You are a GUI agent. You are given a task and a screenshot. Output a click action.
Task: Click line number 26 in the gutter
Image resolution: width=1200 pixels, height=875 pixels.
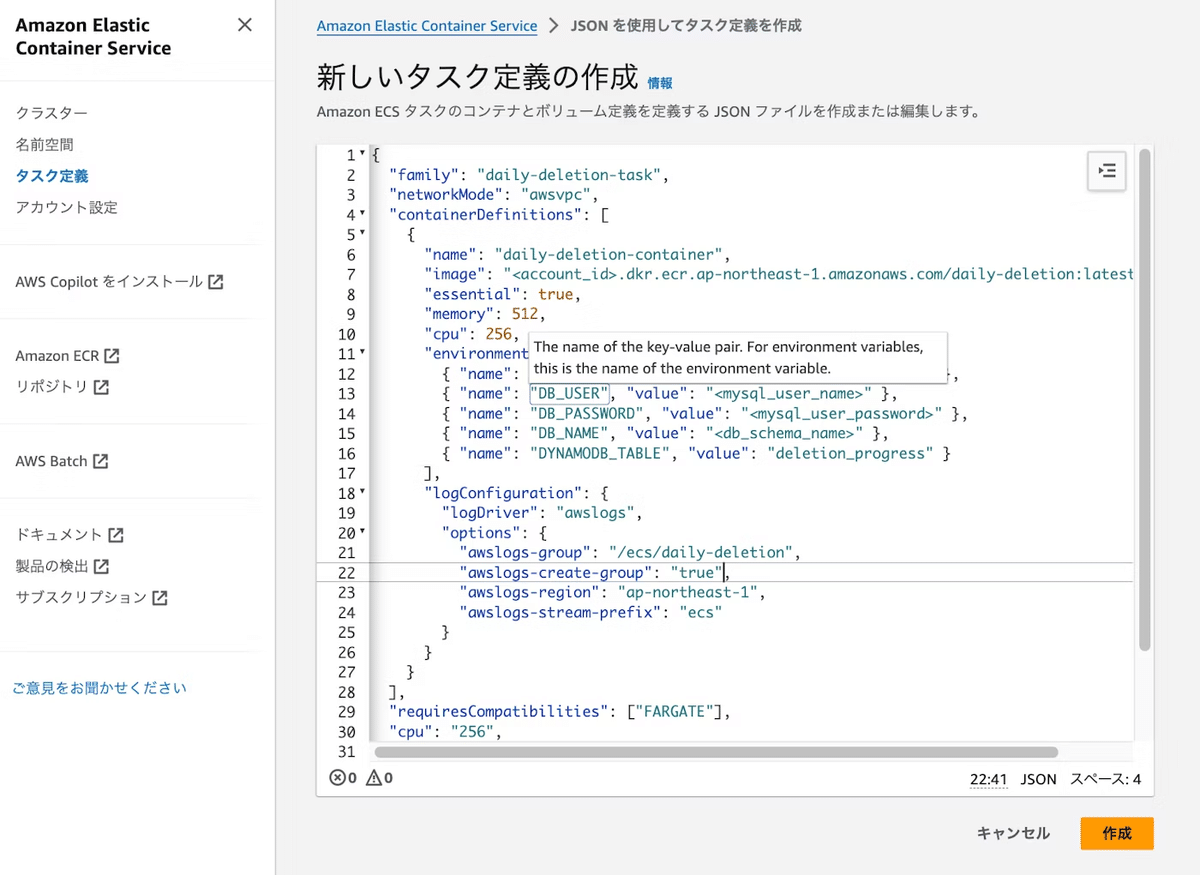(x=347, y=652)
